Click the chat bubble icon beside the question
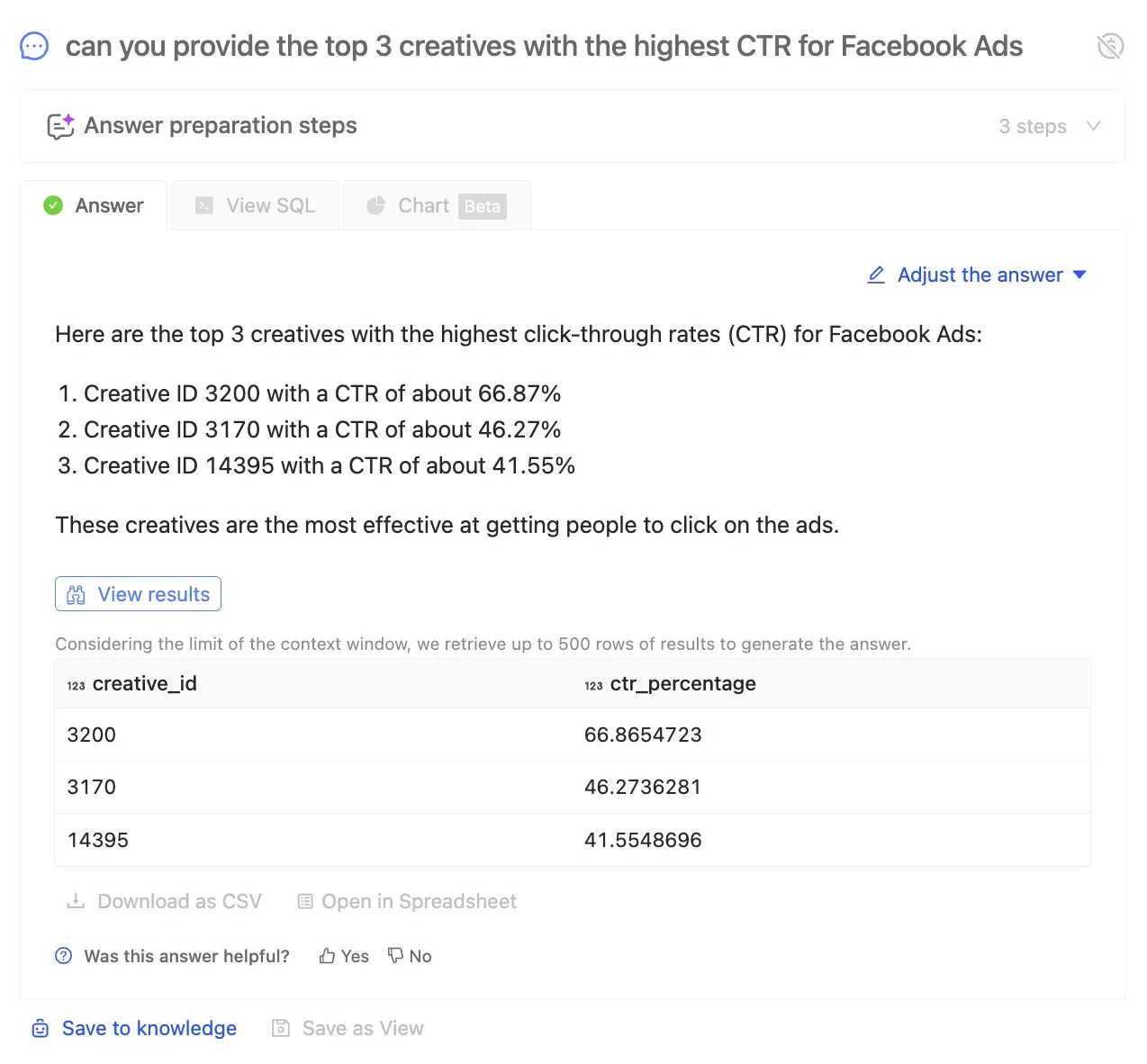The image size is (1147, 1064). pyautogui.click(x=34, y=46)
